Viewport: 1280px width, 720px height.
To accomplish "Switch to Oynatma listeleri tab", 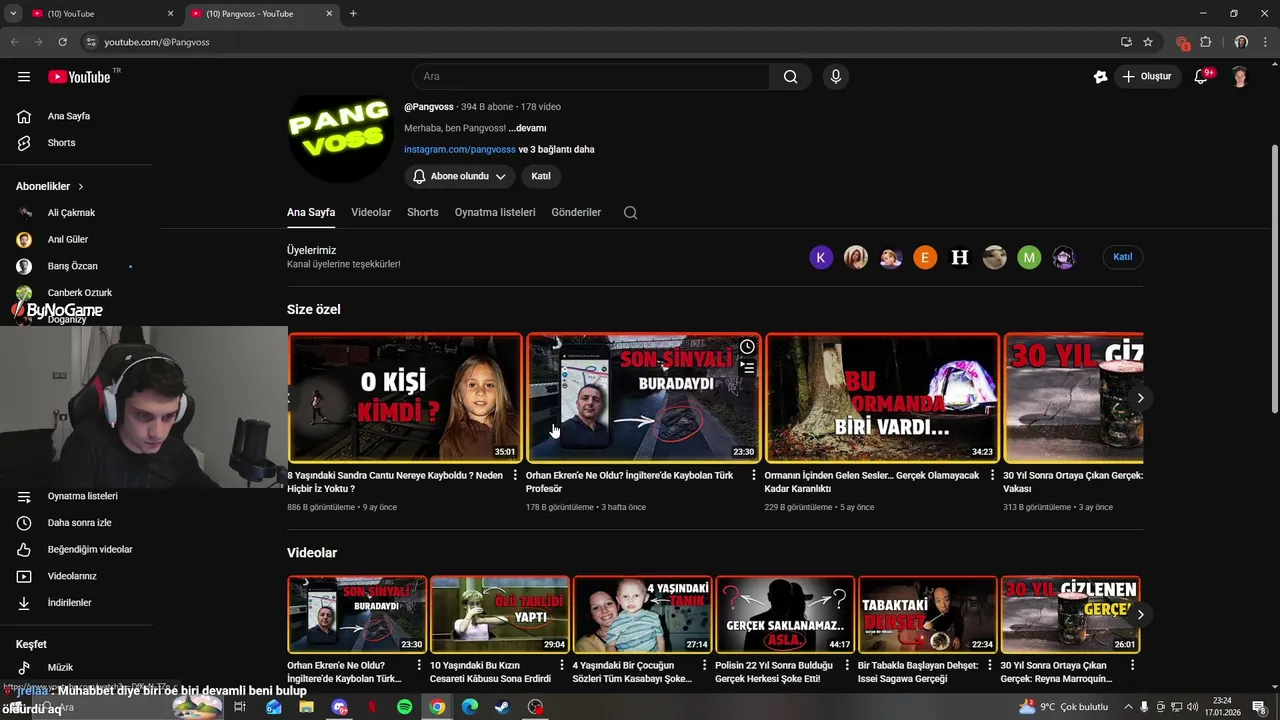I will pos(495,212).
